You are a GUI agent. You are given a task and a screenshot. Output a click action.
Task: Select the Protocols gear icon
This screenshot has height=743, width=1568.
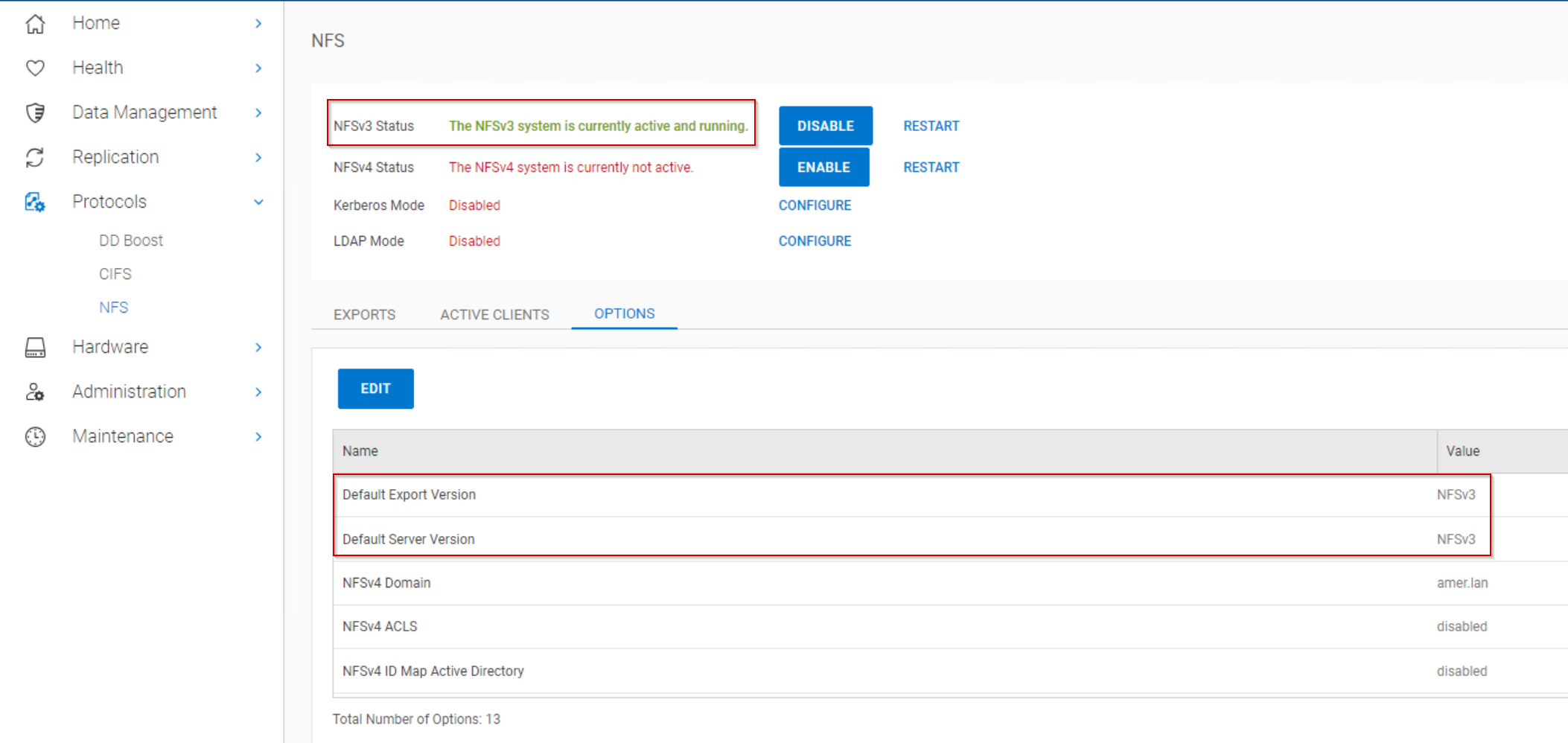[35, 202]
